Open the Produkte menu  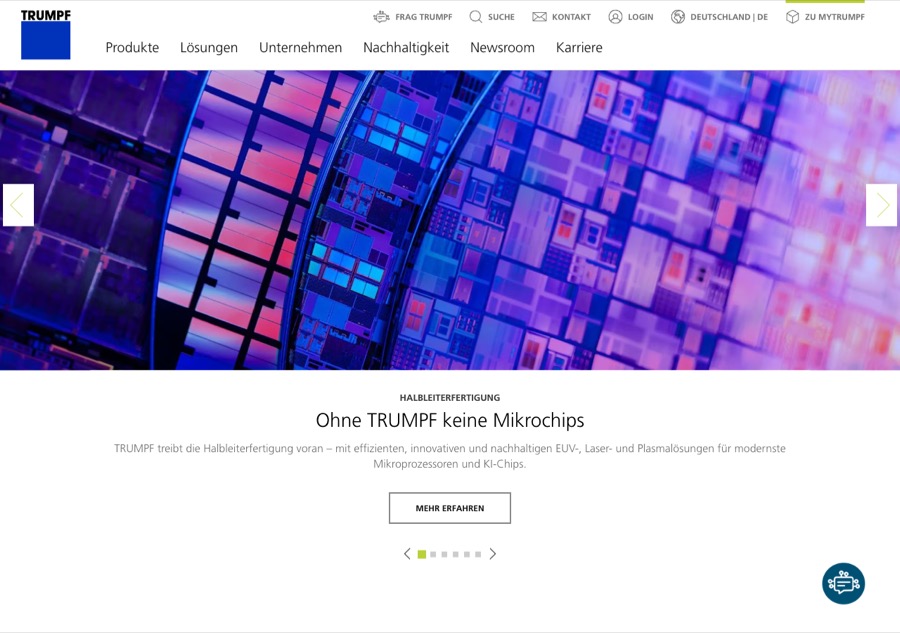coord(132,48)
